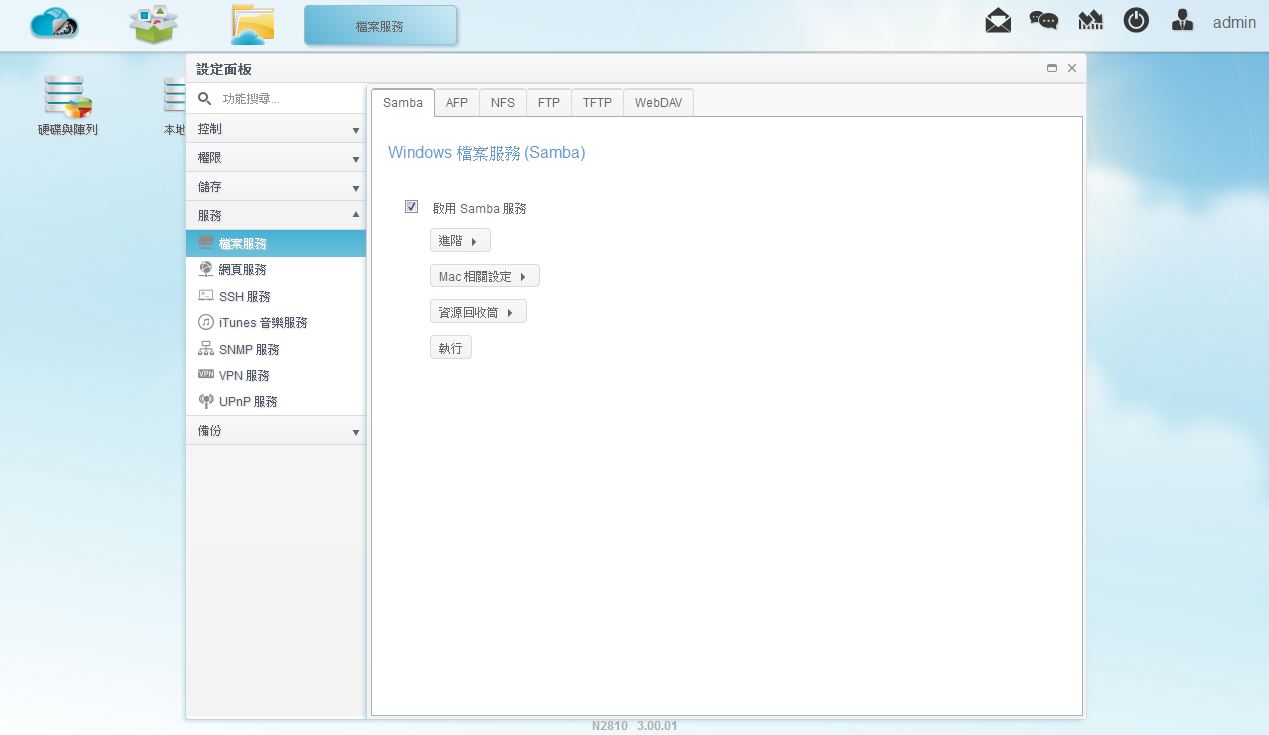The height and width of the screenshot is (735, 1269).
Task: Select UPnP 服務 in sidebar
Action: [x=276, y=402]
